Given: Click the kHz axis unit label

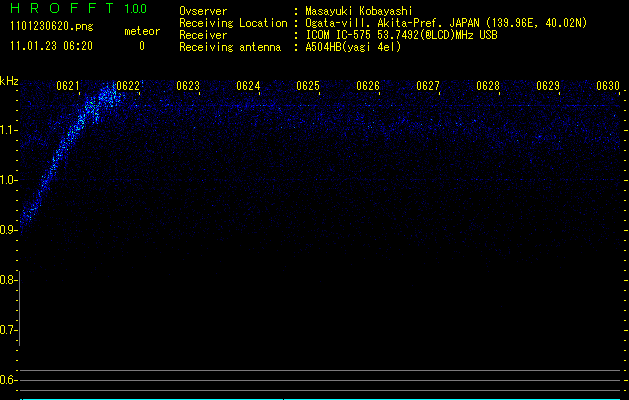Looking at the screenshot, I should 9,81.
